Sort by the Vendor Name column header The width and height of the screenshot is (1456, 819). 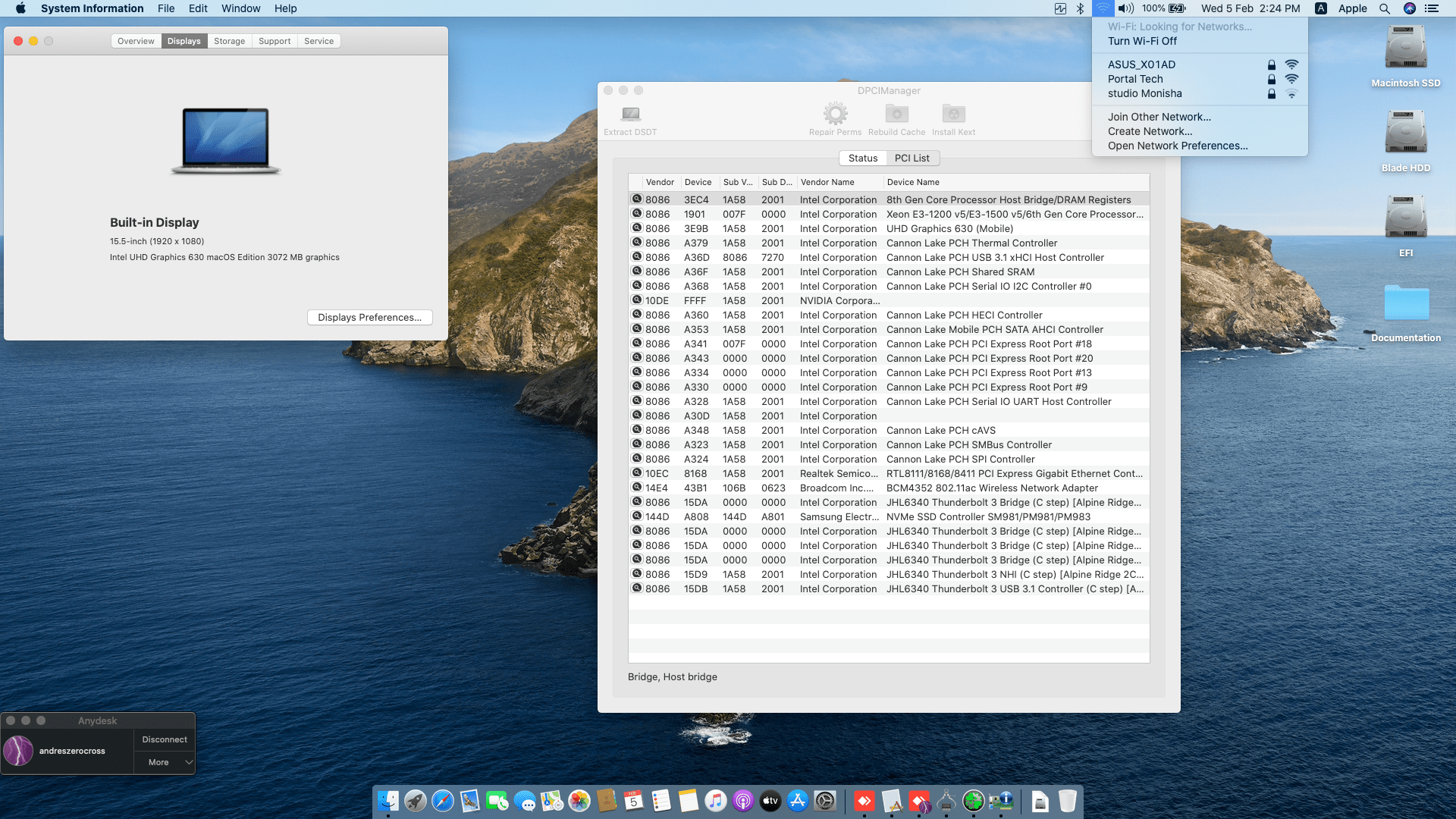pyautogui.click(x=827, y=182)
